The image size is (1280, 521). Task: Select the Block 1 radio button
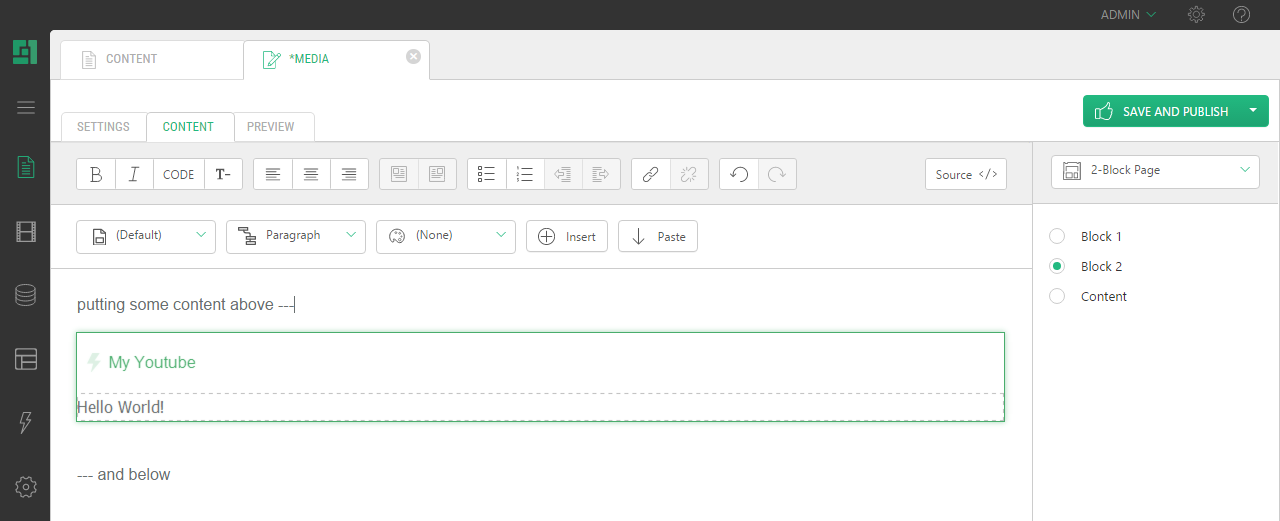(1057, 236)
